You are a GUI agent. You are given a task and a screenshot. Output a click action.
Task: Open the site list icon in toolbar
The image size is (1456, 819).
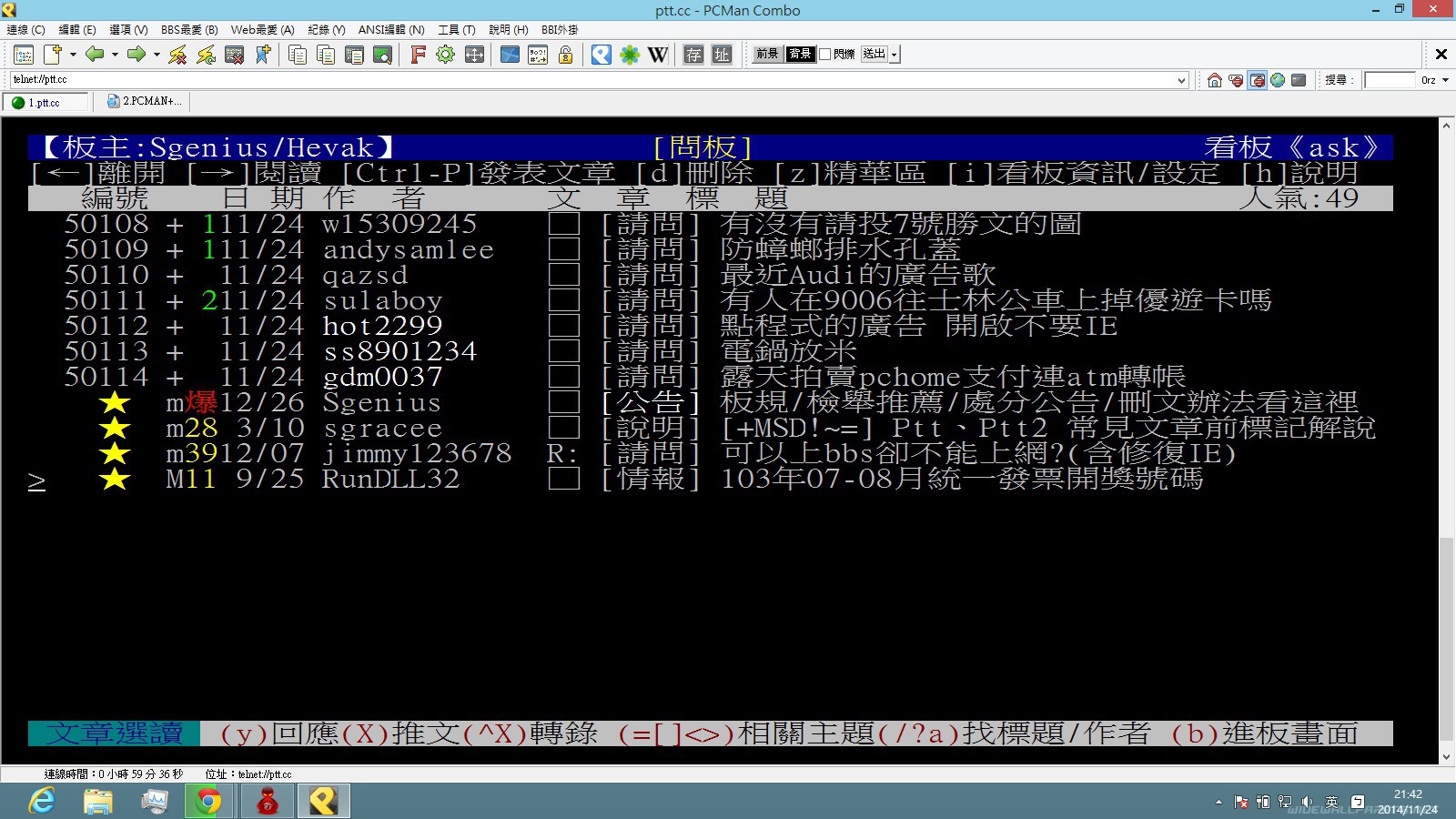pos(24,55)
